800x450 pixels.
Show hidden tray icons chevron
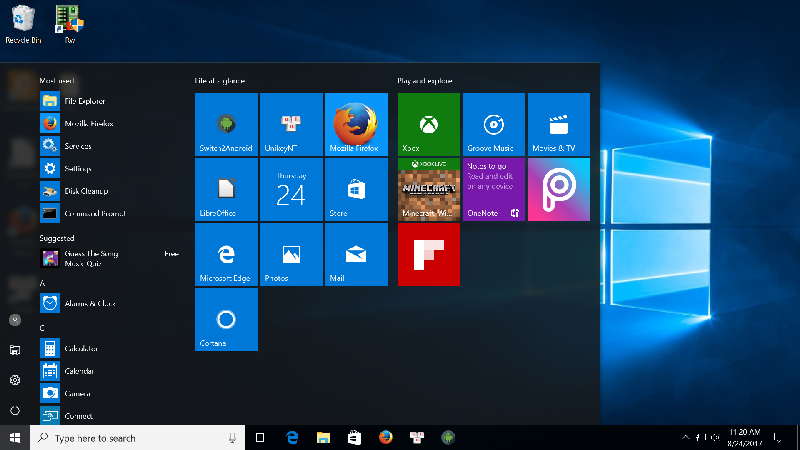(x=686, y=438)
